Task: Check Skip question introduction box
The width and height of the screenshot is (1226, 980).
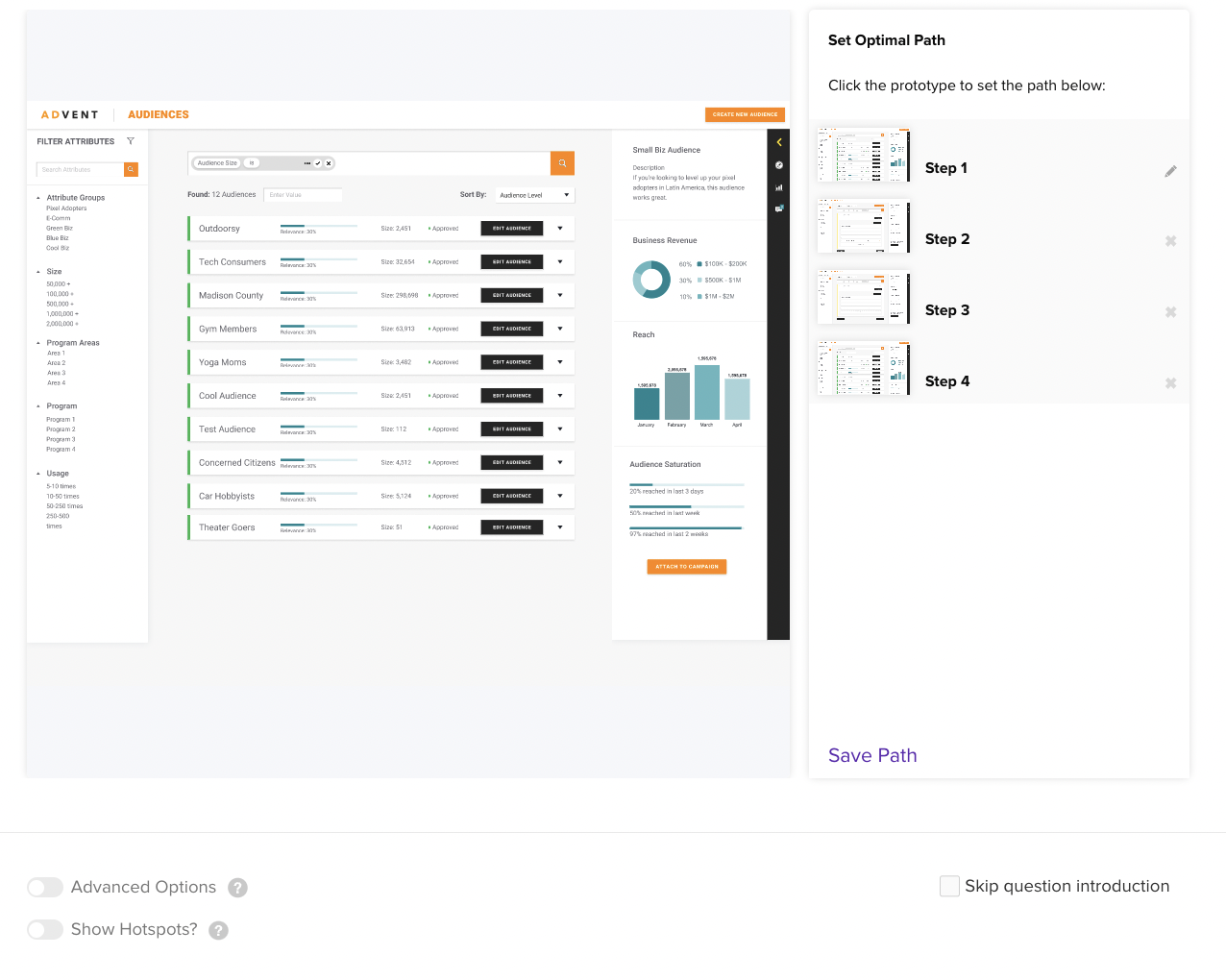Action: 949,886
